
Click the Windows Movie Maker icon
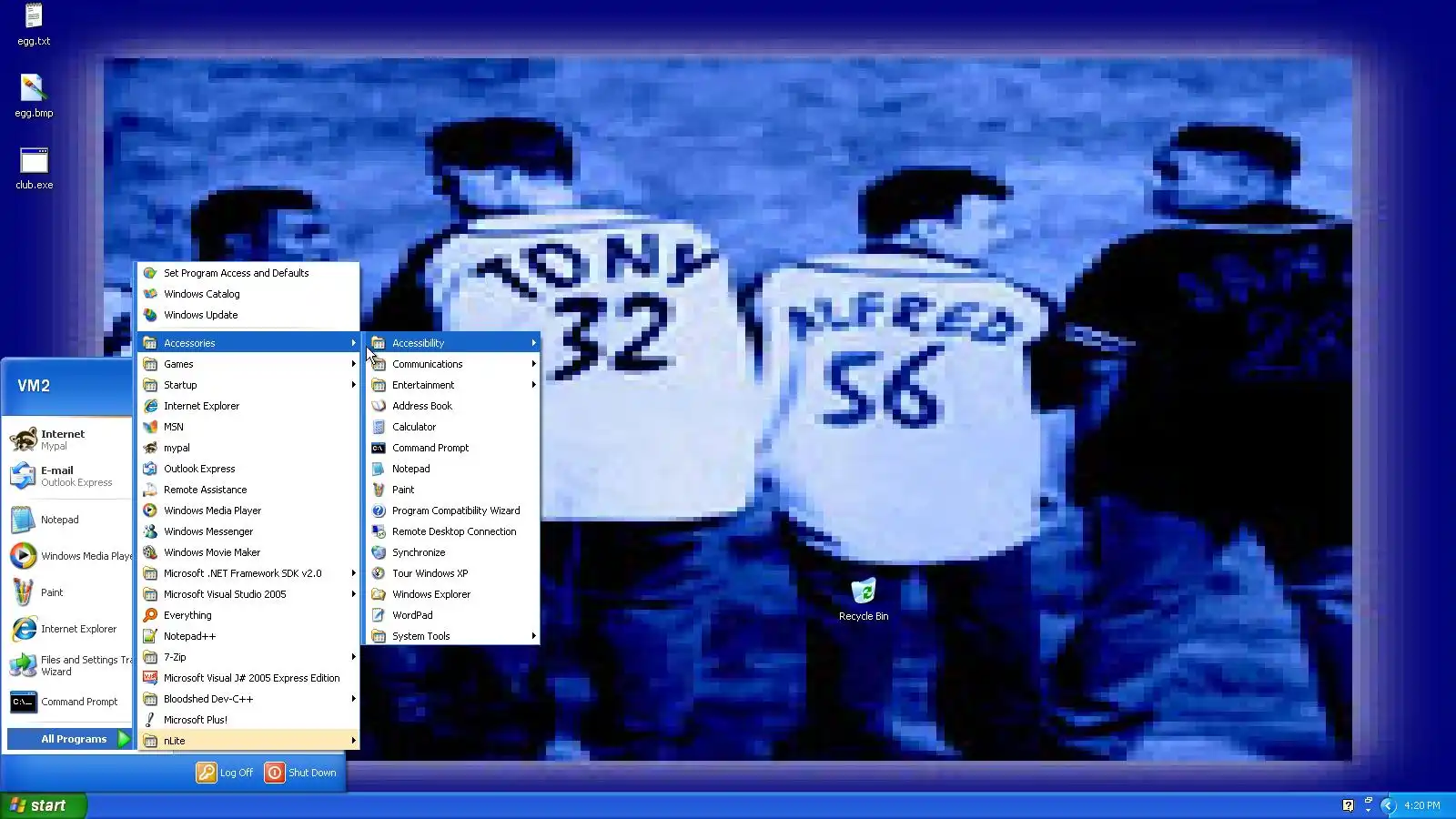(150, 552)
